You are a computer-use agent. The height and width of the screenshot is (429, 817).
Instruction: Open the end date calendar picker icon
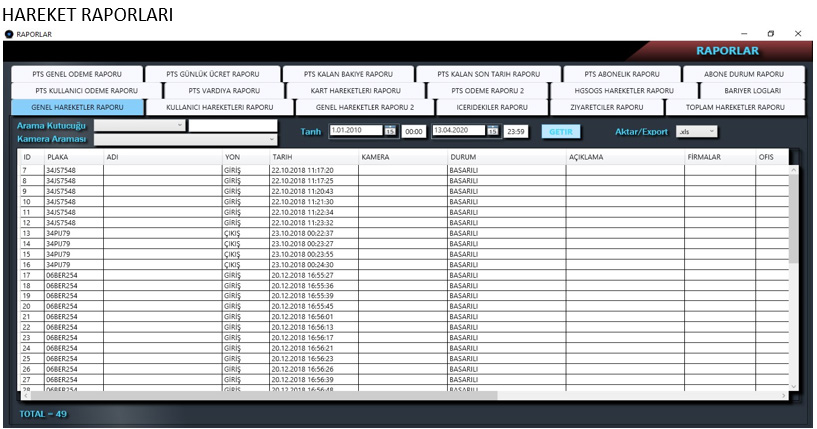[x=493, y=131]
